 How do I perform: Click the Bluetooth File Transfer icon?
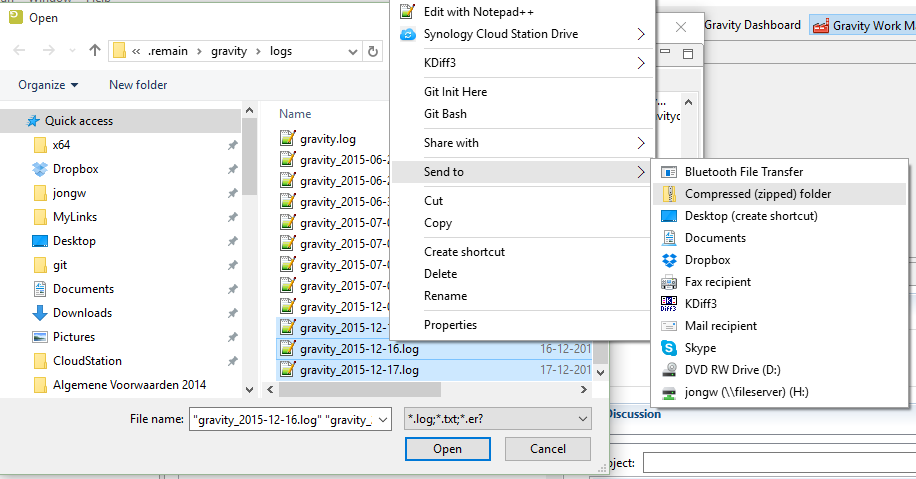tap(669, 172)
